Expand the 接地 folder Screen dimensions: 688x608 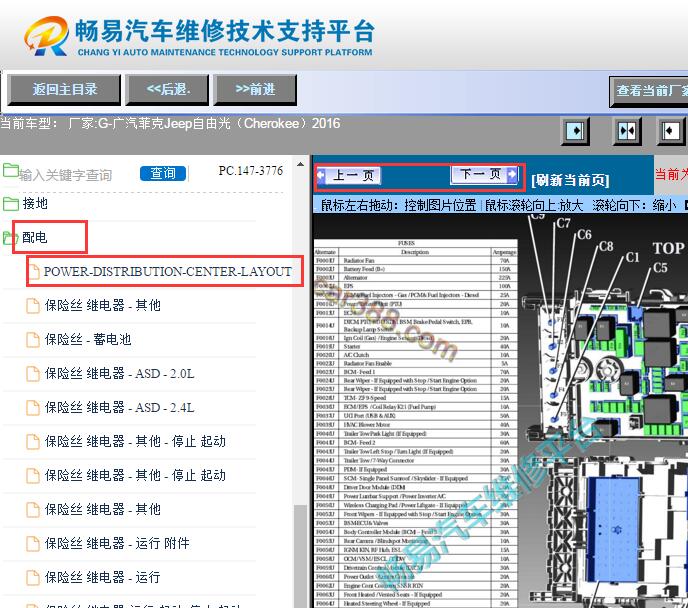(x=35, y=204)
